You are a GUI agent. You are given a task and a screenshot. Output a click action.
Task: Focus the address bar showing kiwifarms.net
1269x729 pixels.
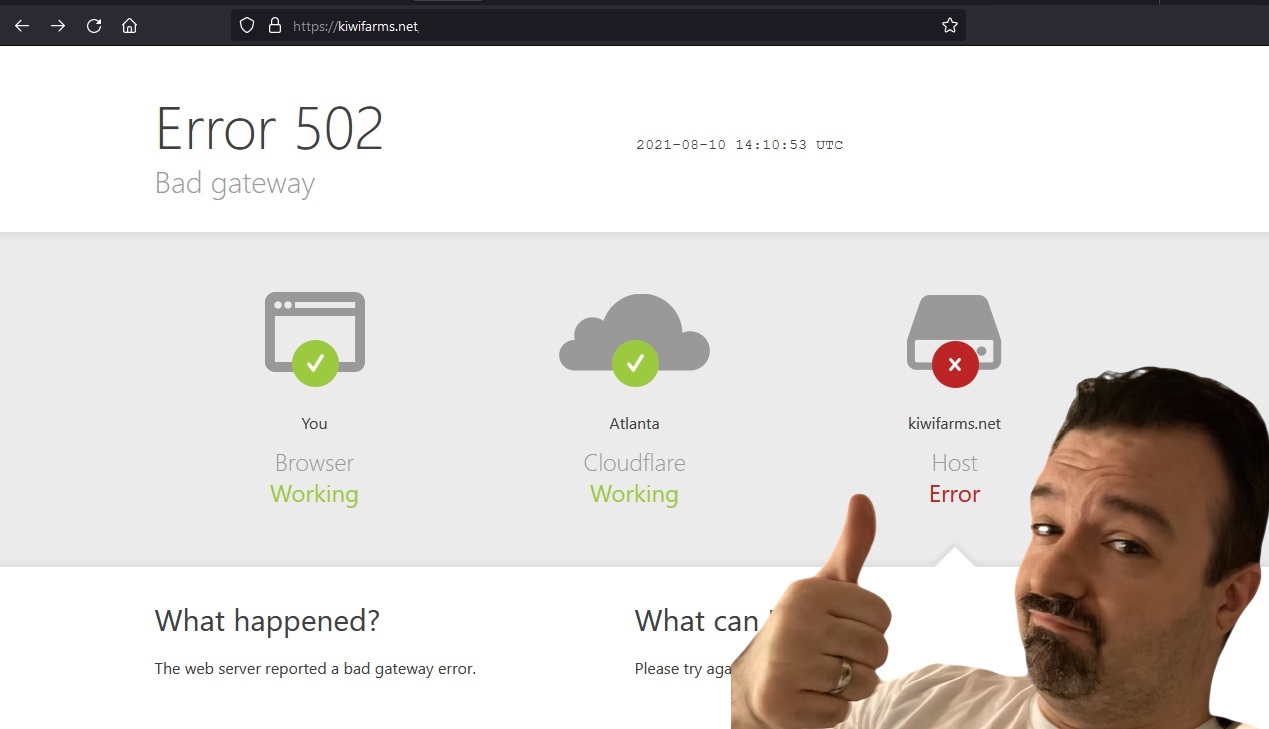[598, 26]
